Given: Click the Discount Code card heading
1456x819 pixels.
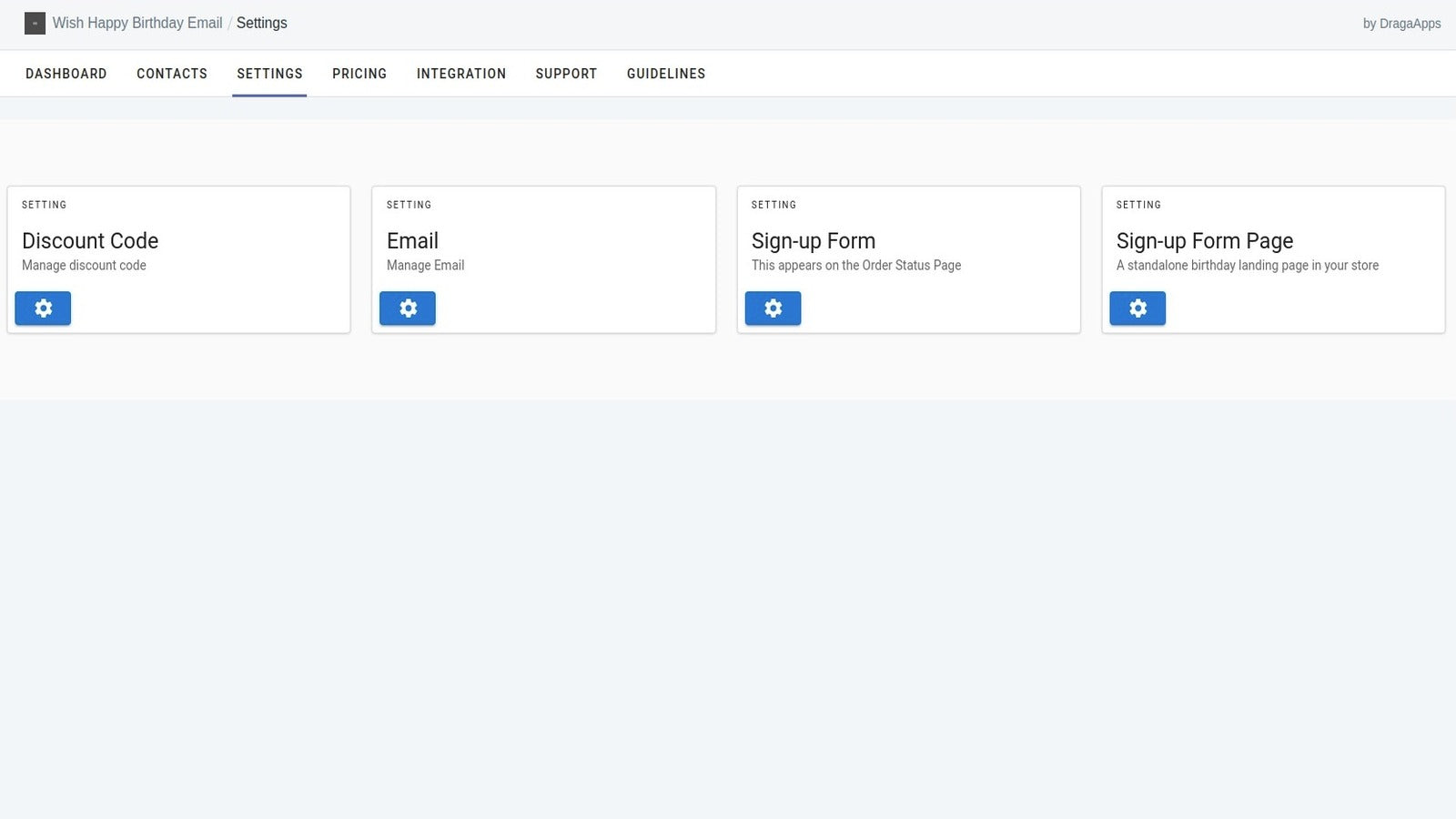Looking at the screenshot, I should pos(90,241).
